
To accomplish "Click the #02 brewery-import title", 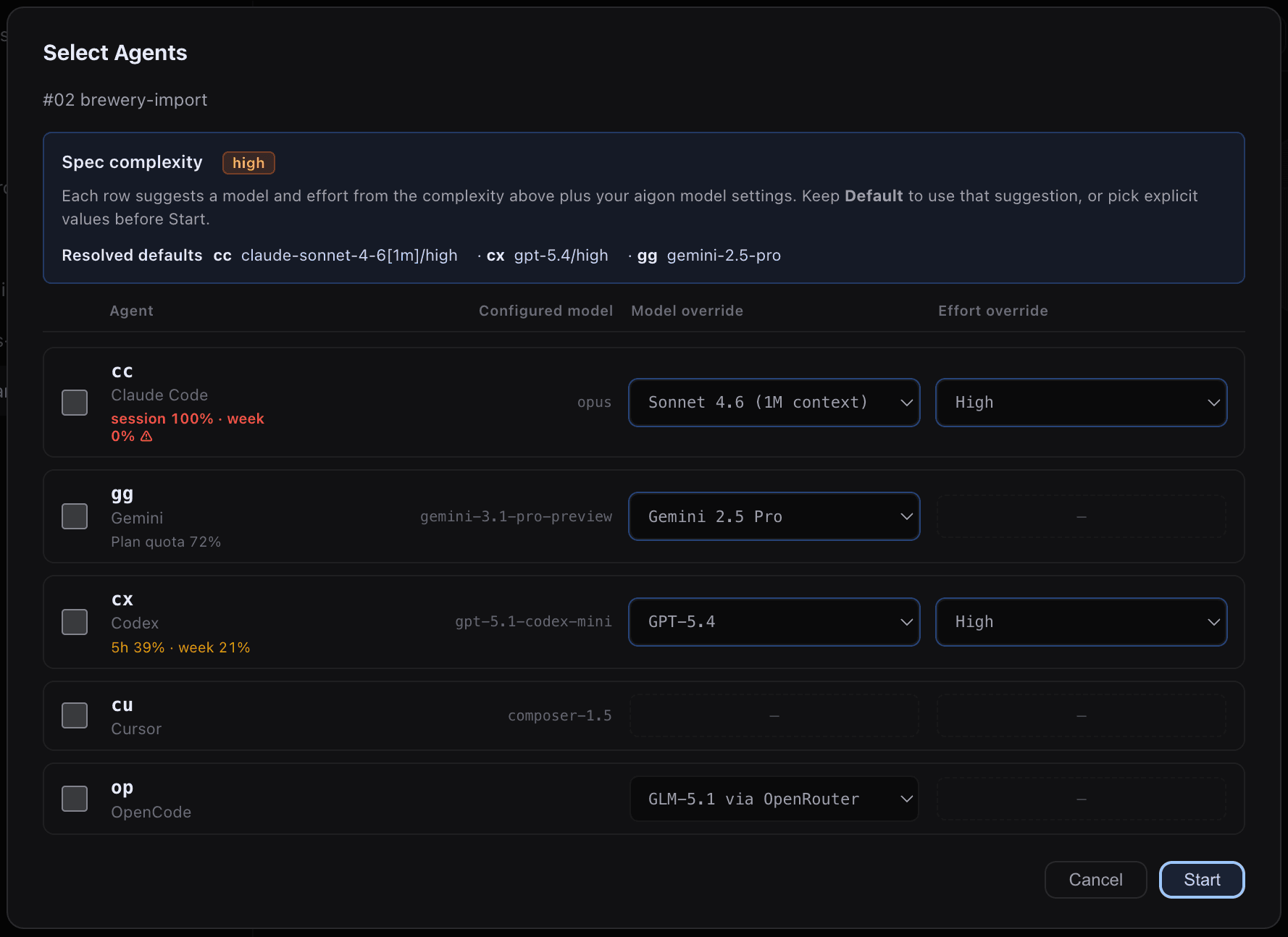I will pyautogui.click(x=125, y=99).
